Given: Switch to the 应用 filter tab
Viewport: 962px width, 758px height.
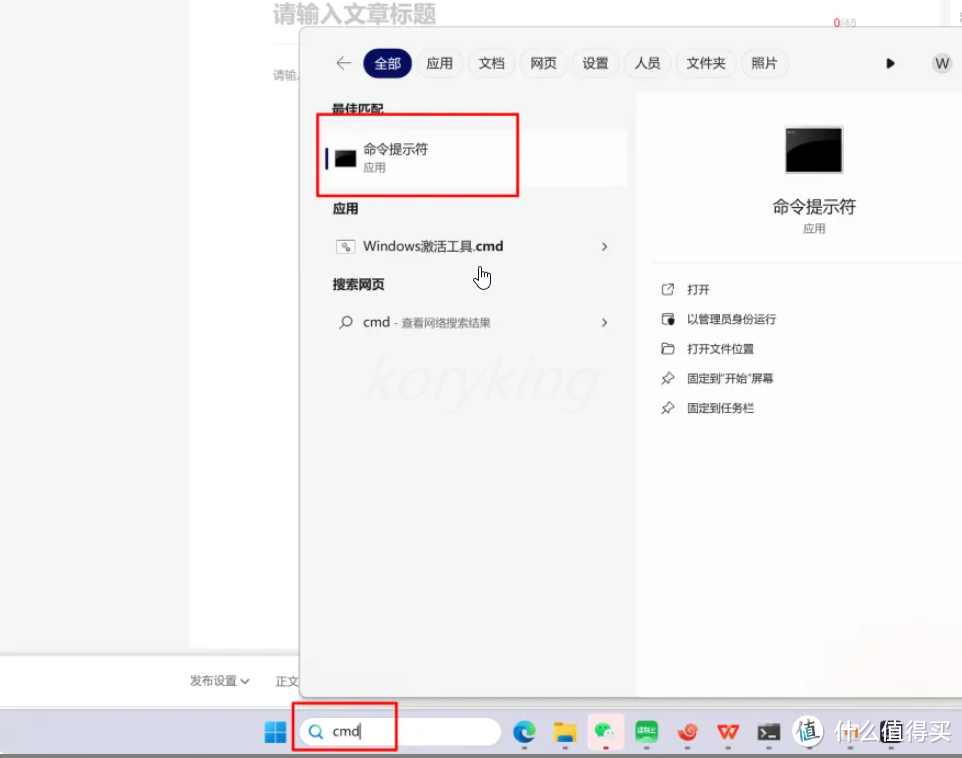Looking at the screenshot, I should click(440, 63).
